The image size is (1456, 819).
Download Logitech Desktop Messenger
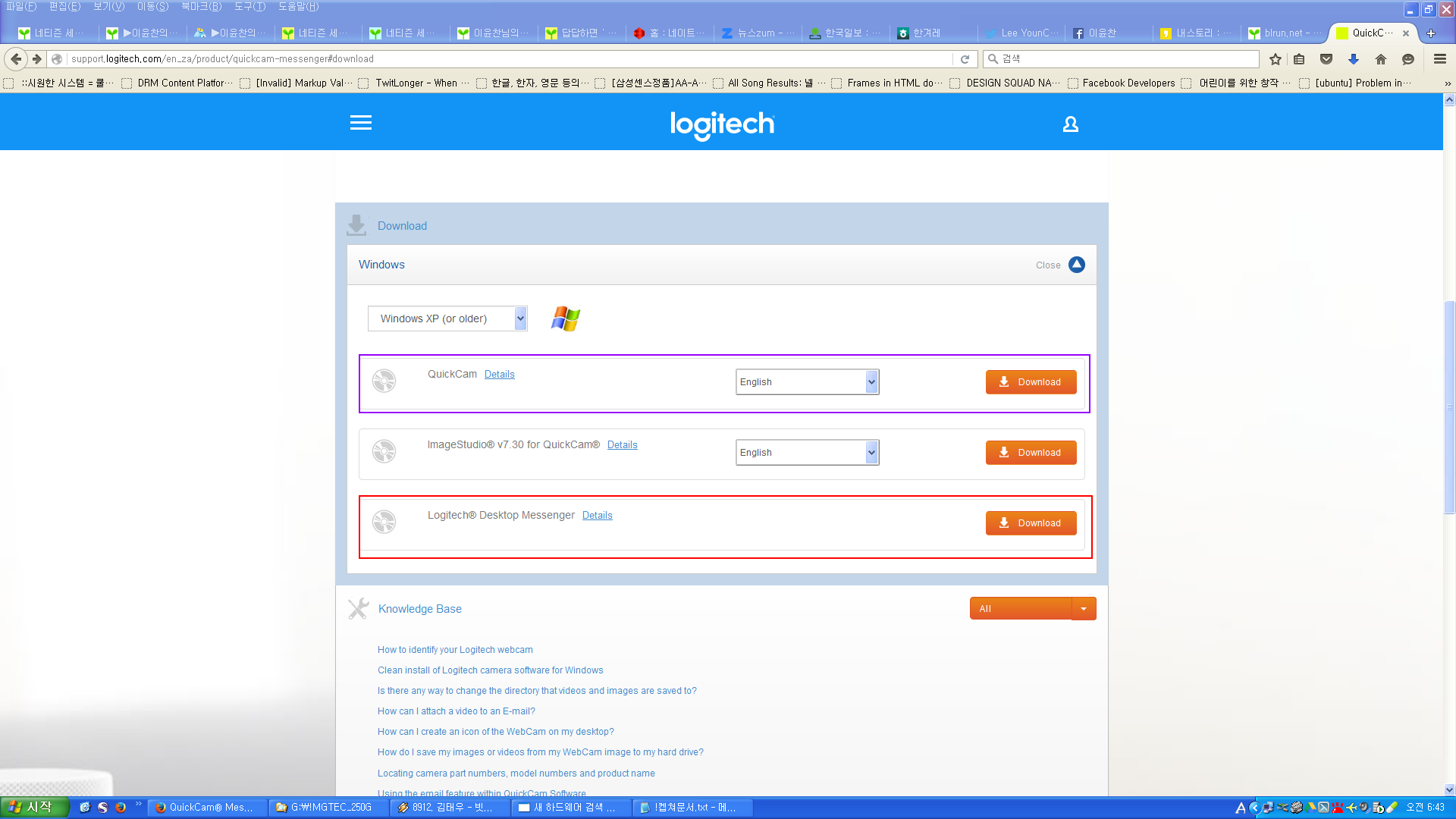click(x=1031, y=523)
